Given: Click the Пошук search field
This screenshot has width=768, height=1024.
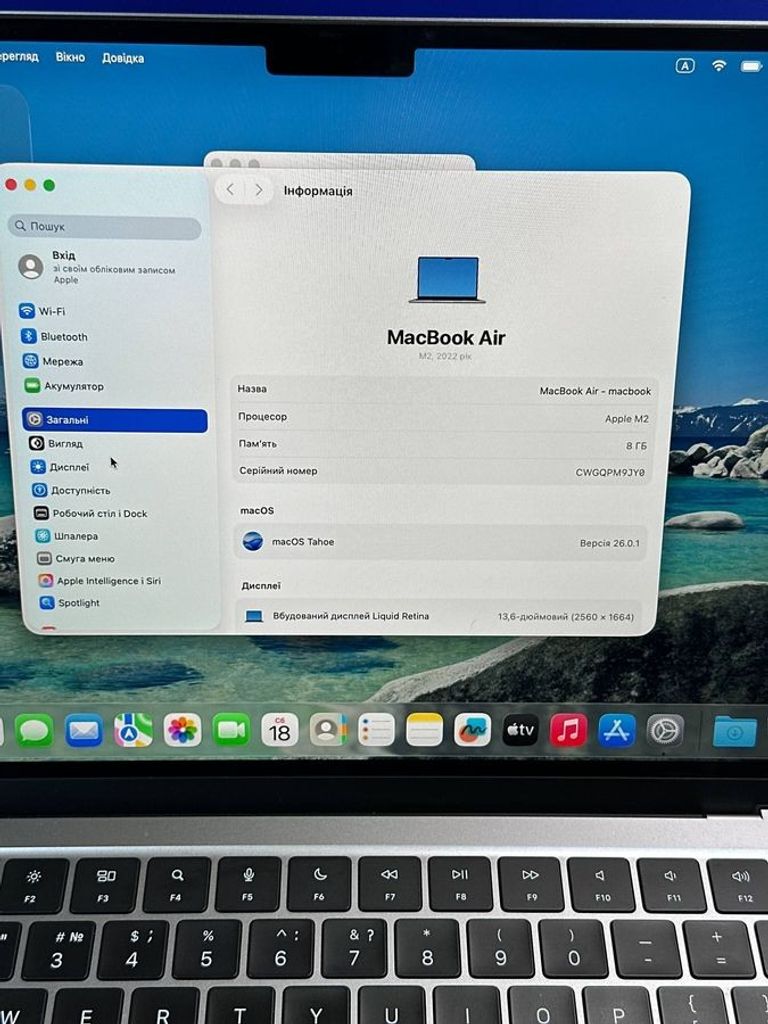Looking at the screenshot, I should click(x=104, y=227).
